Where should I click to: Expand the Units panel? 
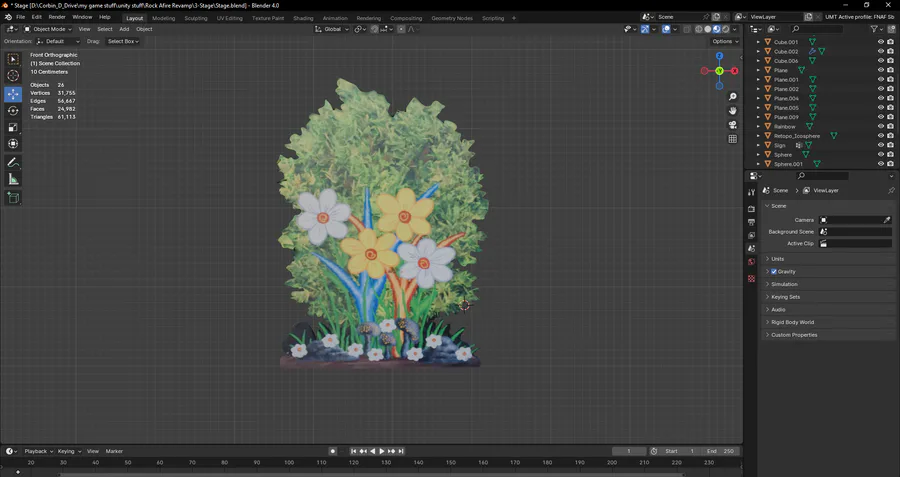click(778, 258)
